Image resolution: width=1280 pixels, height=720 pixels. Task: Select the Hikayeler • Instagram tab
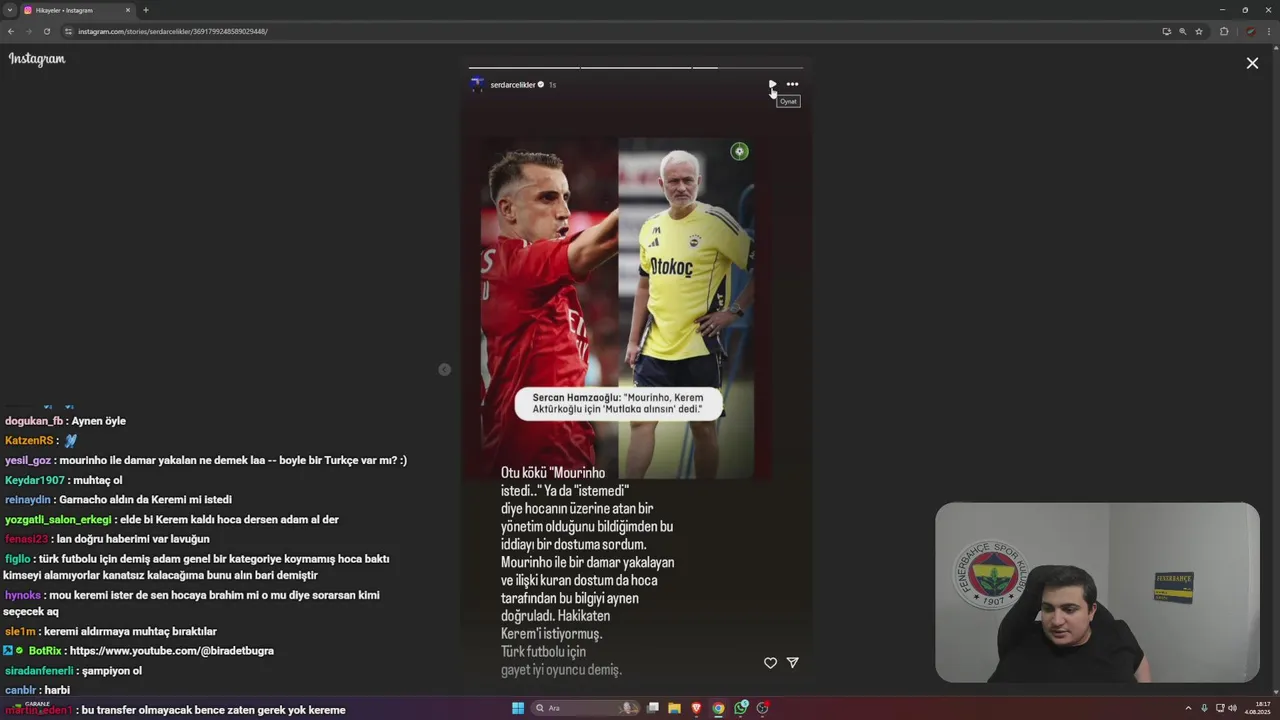tap(78, 10)
